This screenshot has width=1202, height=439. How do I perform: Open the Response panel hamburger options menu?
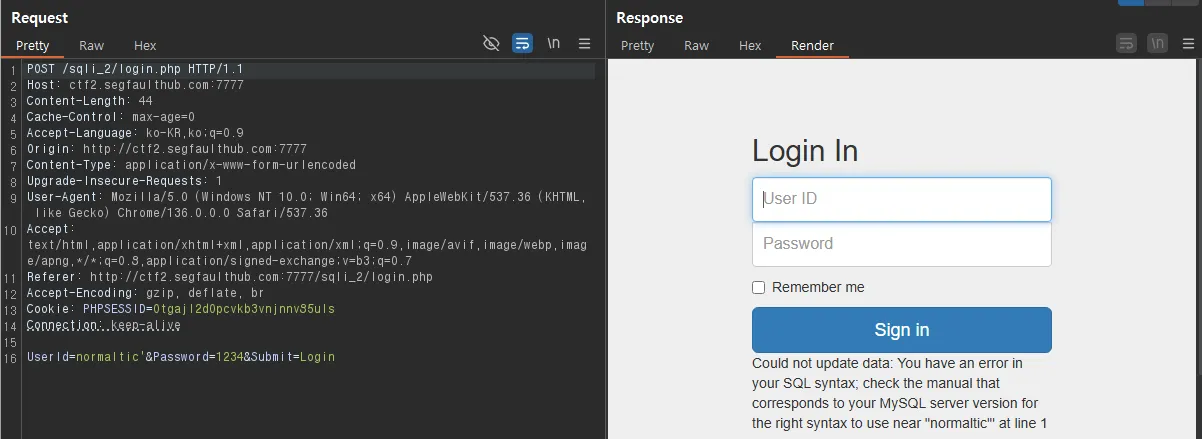tap(1187, 43)
